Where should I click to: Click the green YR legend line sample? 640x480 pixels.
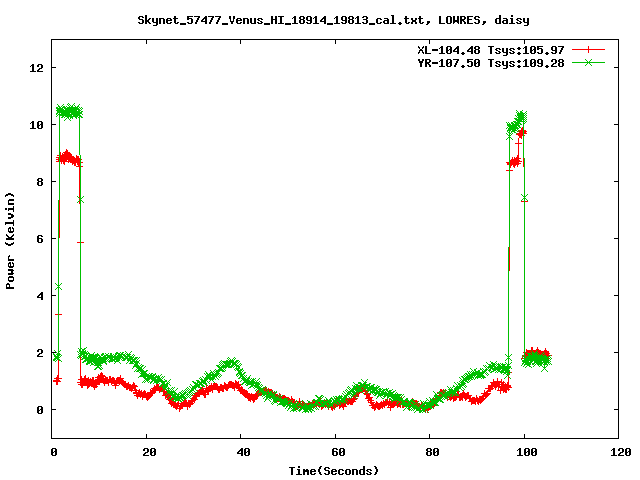click(588, 62)
